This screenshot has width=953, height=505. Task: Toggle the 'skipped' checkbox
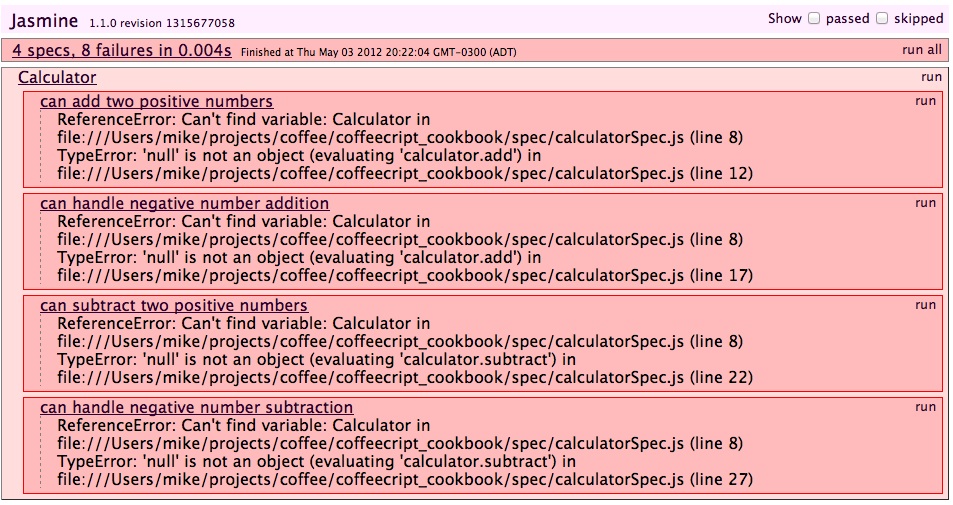(x=882, y=18)
